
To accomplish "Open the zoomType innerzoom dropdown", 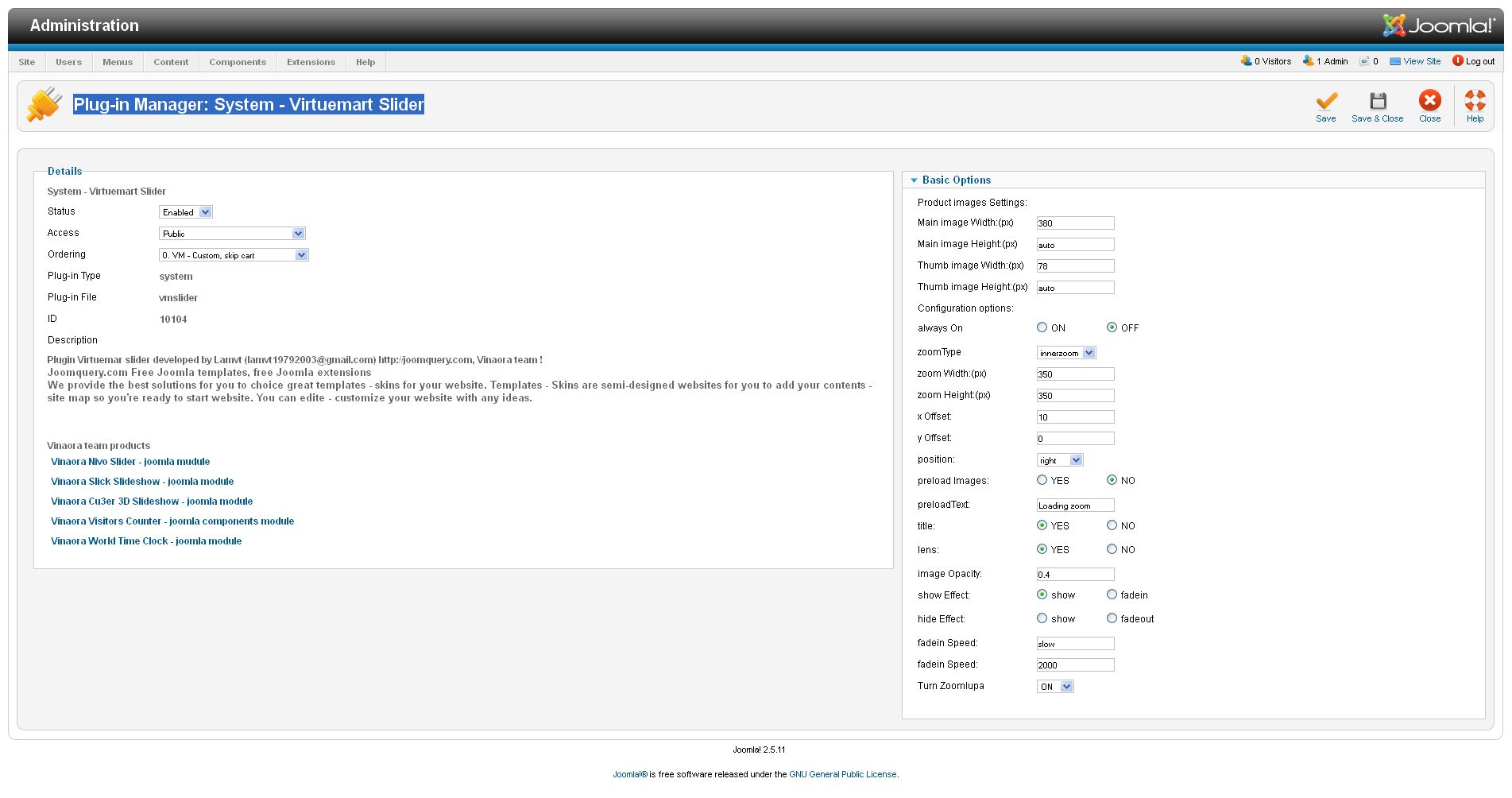I will (x=1066, y=353).
